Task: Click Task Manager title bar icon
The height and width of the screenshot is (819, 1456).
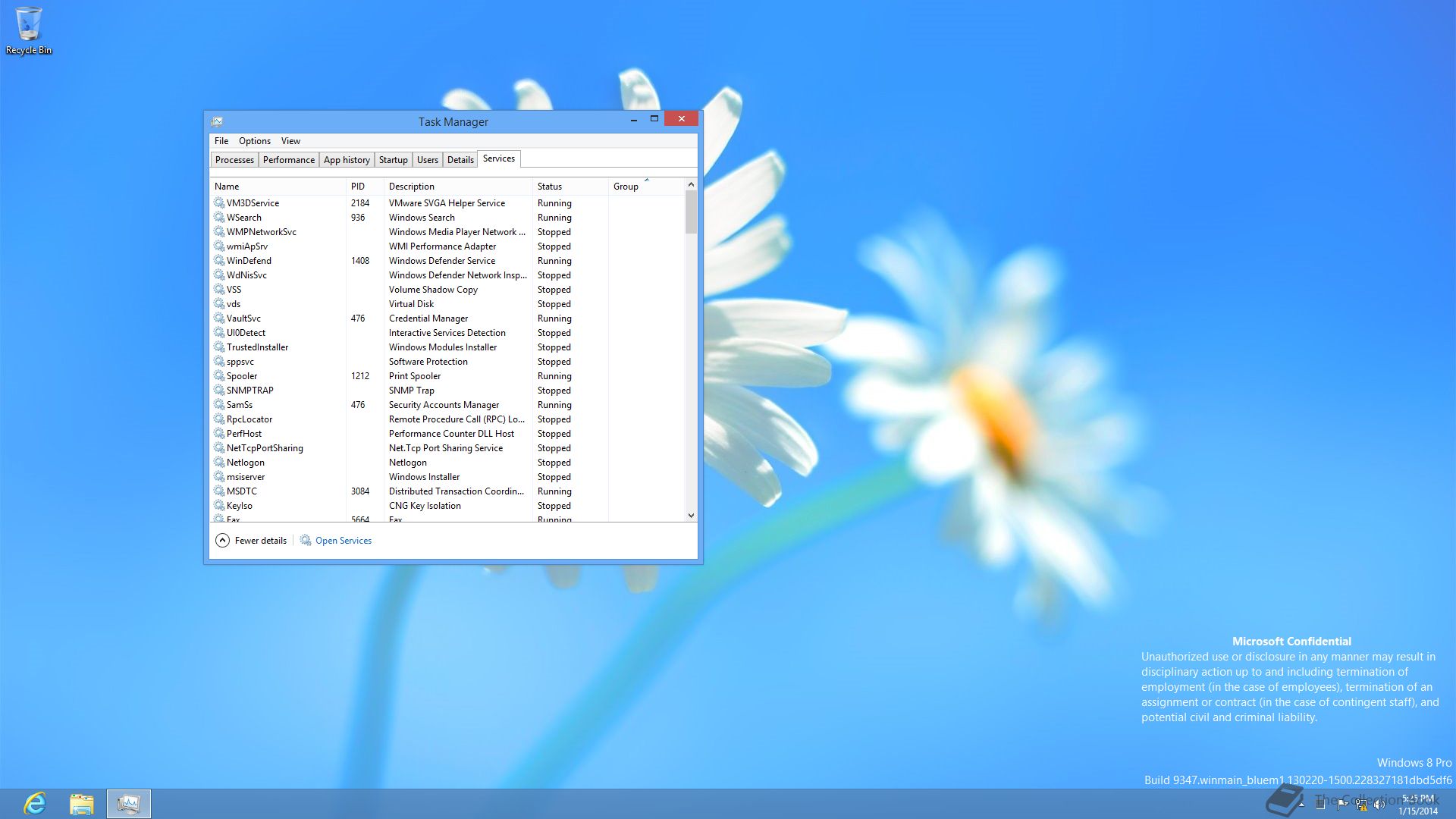Action: click(x=217, y=121)
